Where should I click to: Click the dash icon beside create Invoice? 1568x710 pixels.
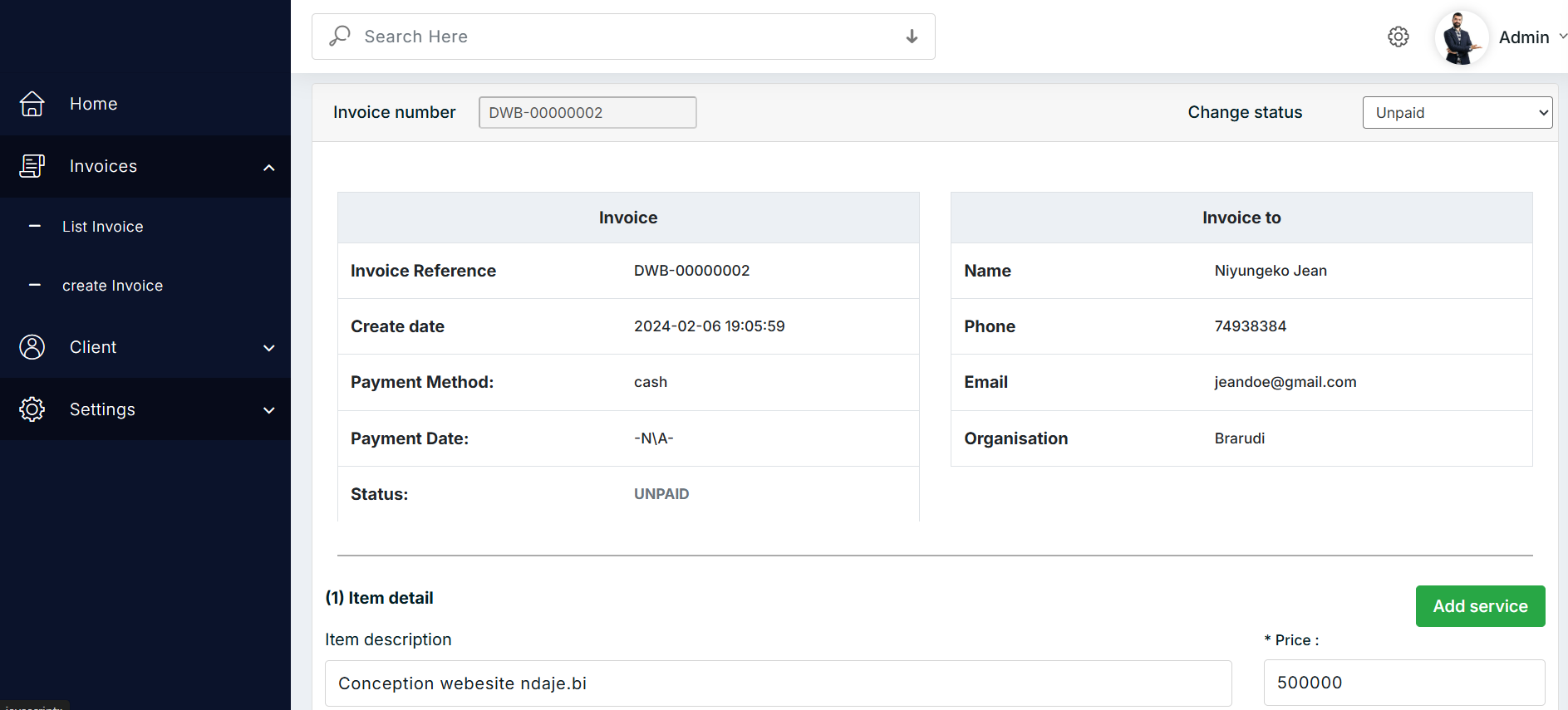(35, 285)
